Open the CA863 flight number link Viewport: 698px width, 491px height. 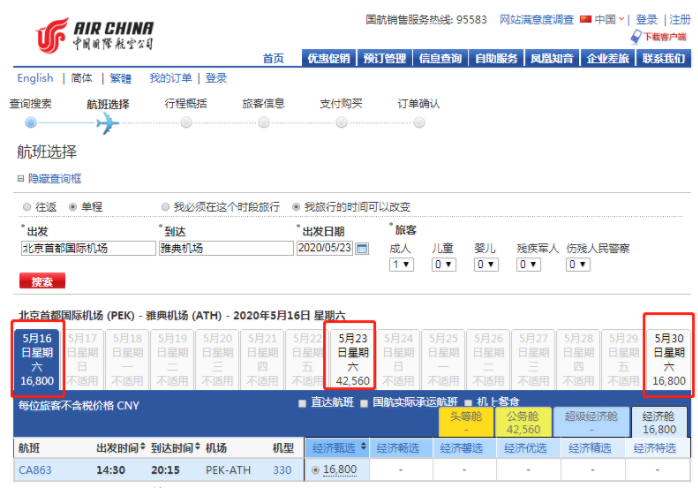click(x=35, y=470)
